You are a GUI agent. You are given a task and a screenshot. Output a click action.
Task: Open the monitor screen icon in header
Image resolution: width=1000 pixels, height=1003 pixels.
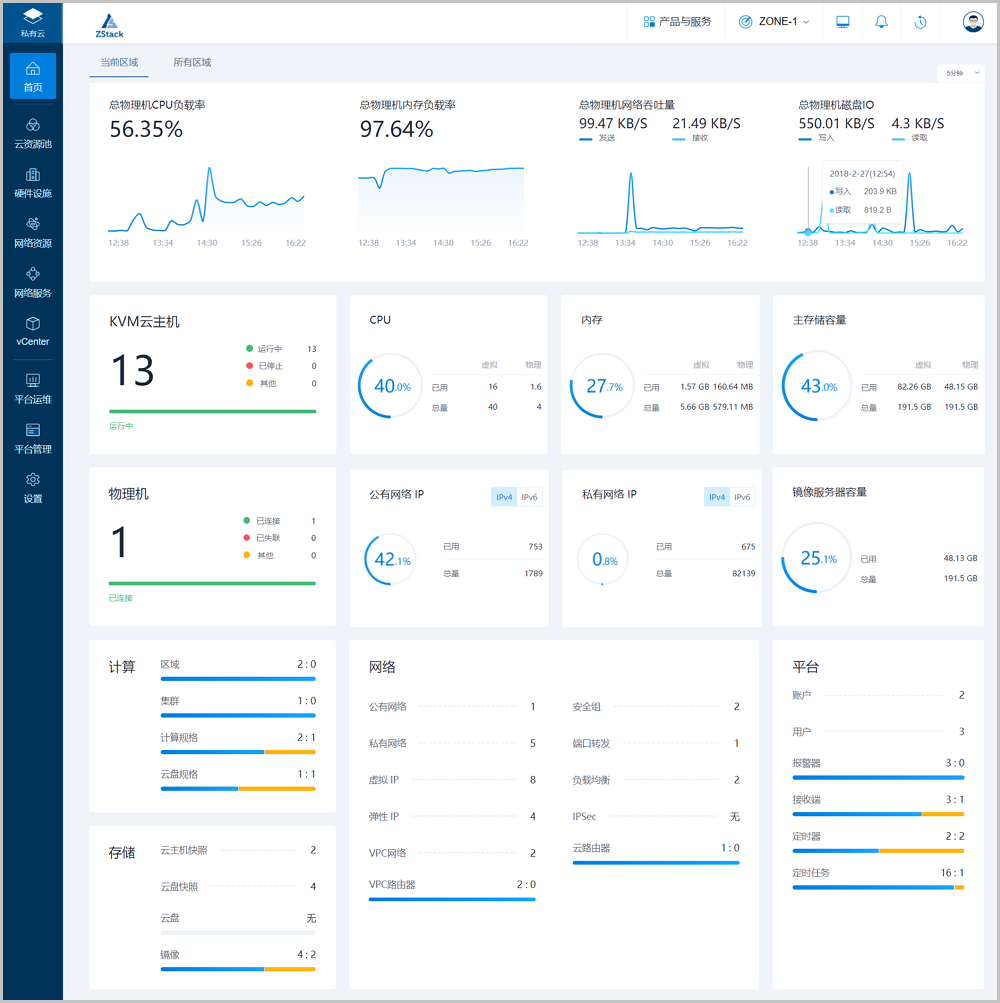click(x=843, y=22)
